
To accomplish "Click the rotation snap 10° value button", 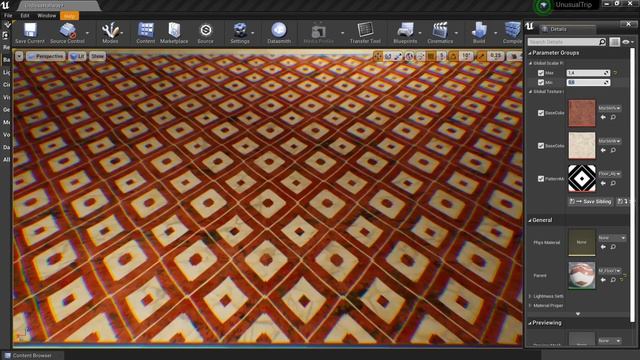I will [x=466, y=56].
